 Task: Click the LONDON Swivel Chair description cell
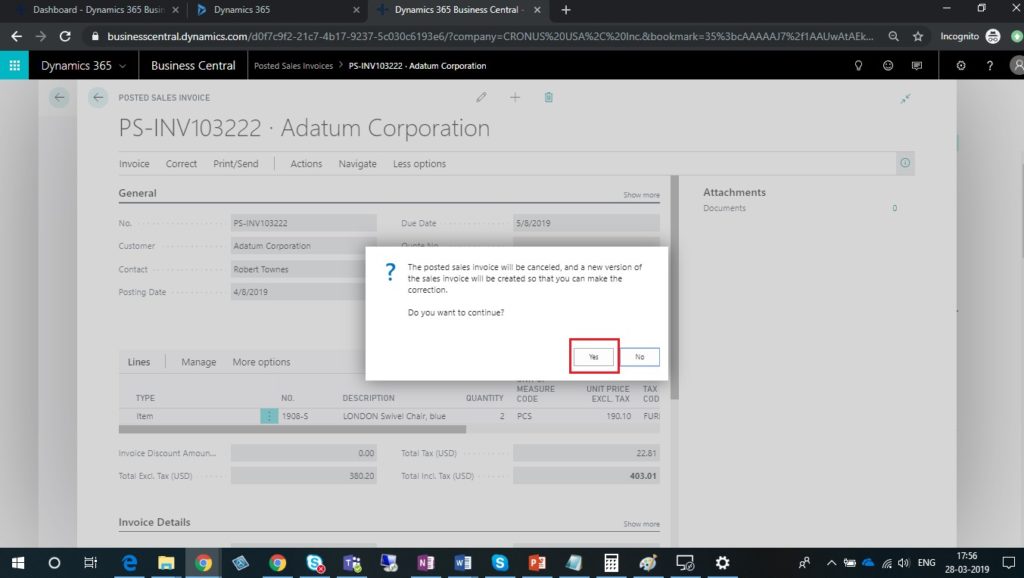pyautogui.click(x=394, y=416)
